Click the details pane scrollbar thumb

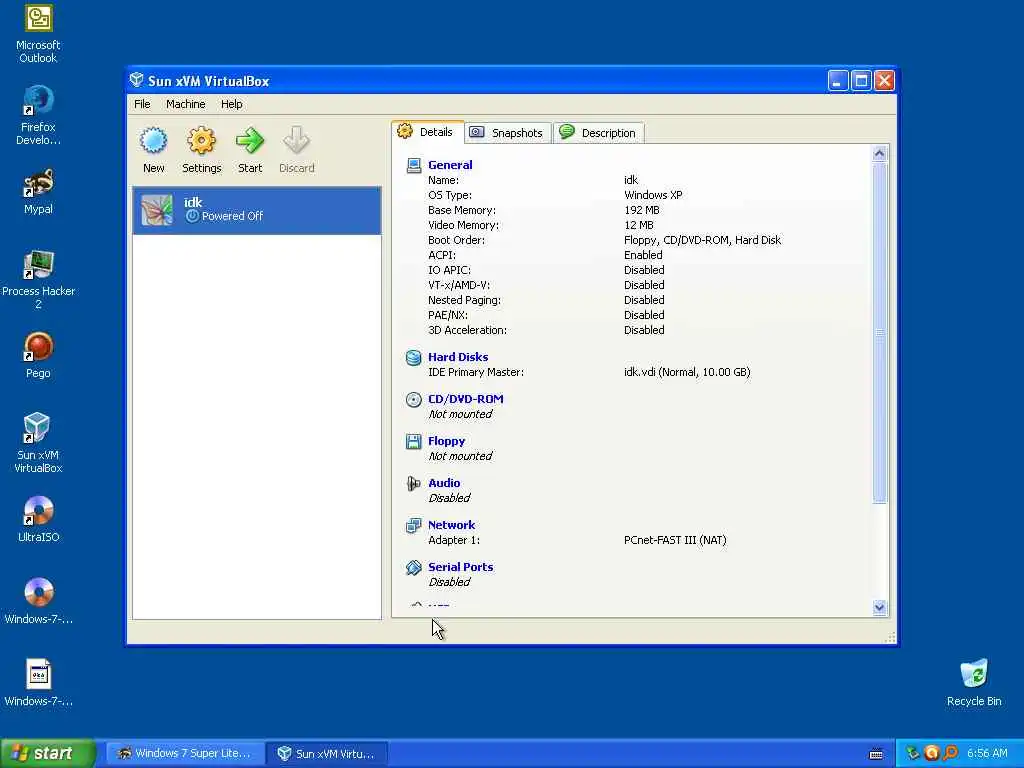pyautogui.click(x=879, y=332)
